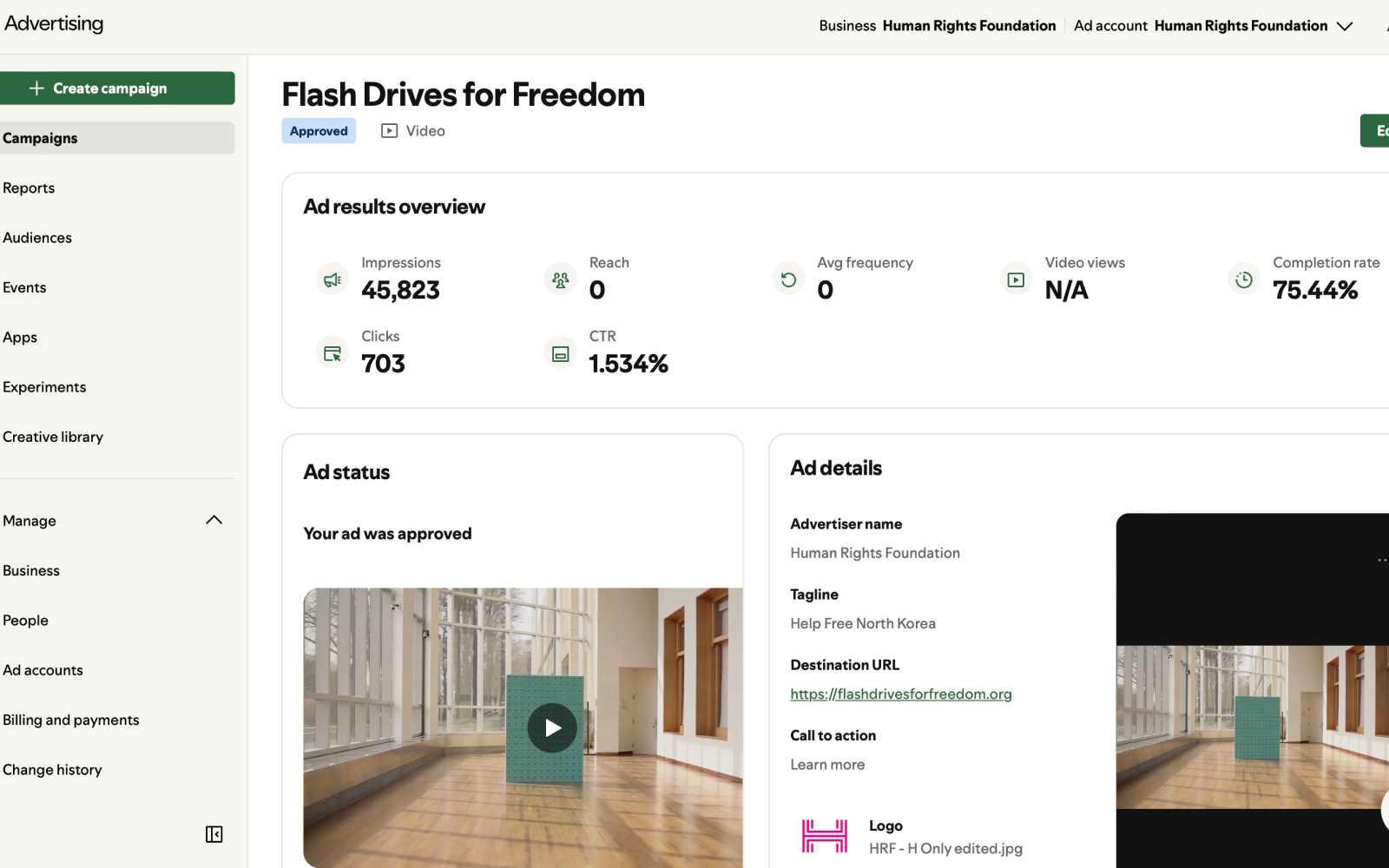This screenshot has height=868, width=1389.
Task: Click logo filename HRF - H Only edited.jpg
Action: tap(945, 848)
